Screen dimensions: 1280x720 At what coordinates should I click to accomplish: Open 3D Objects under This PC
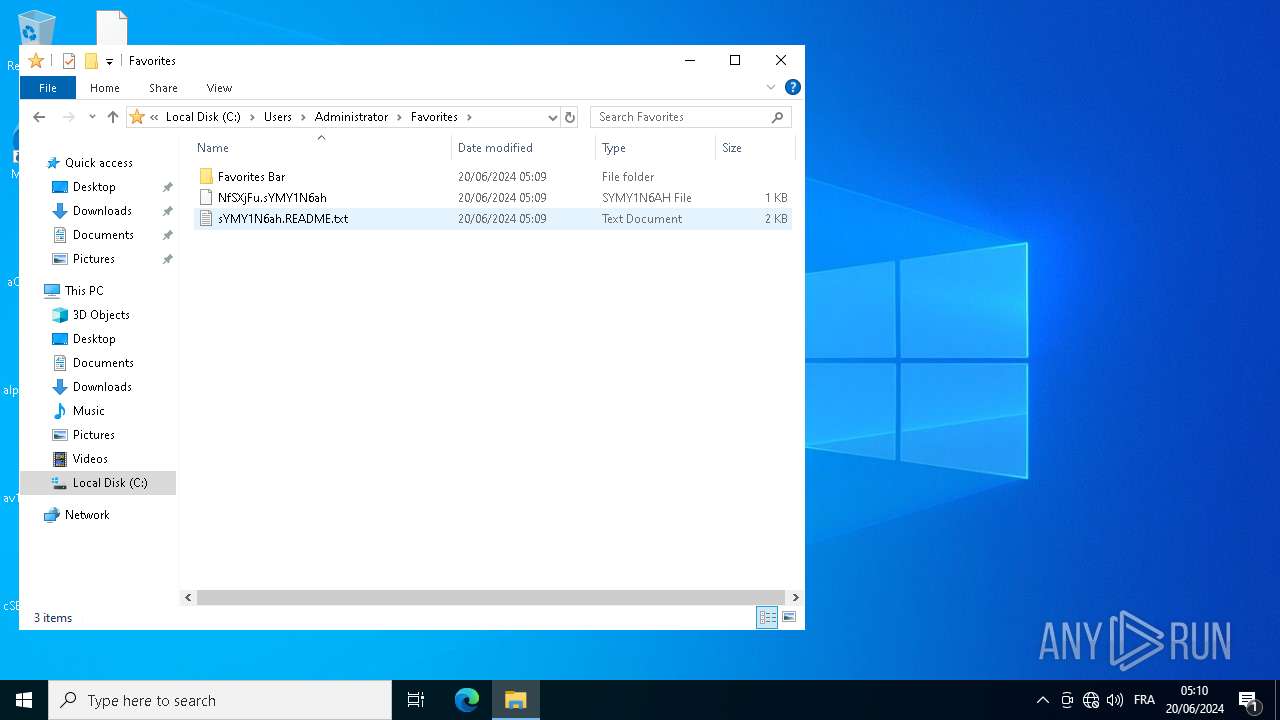point(101,315)
